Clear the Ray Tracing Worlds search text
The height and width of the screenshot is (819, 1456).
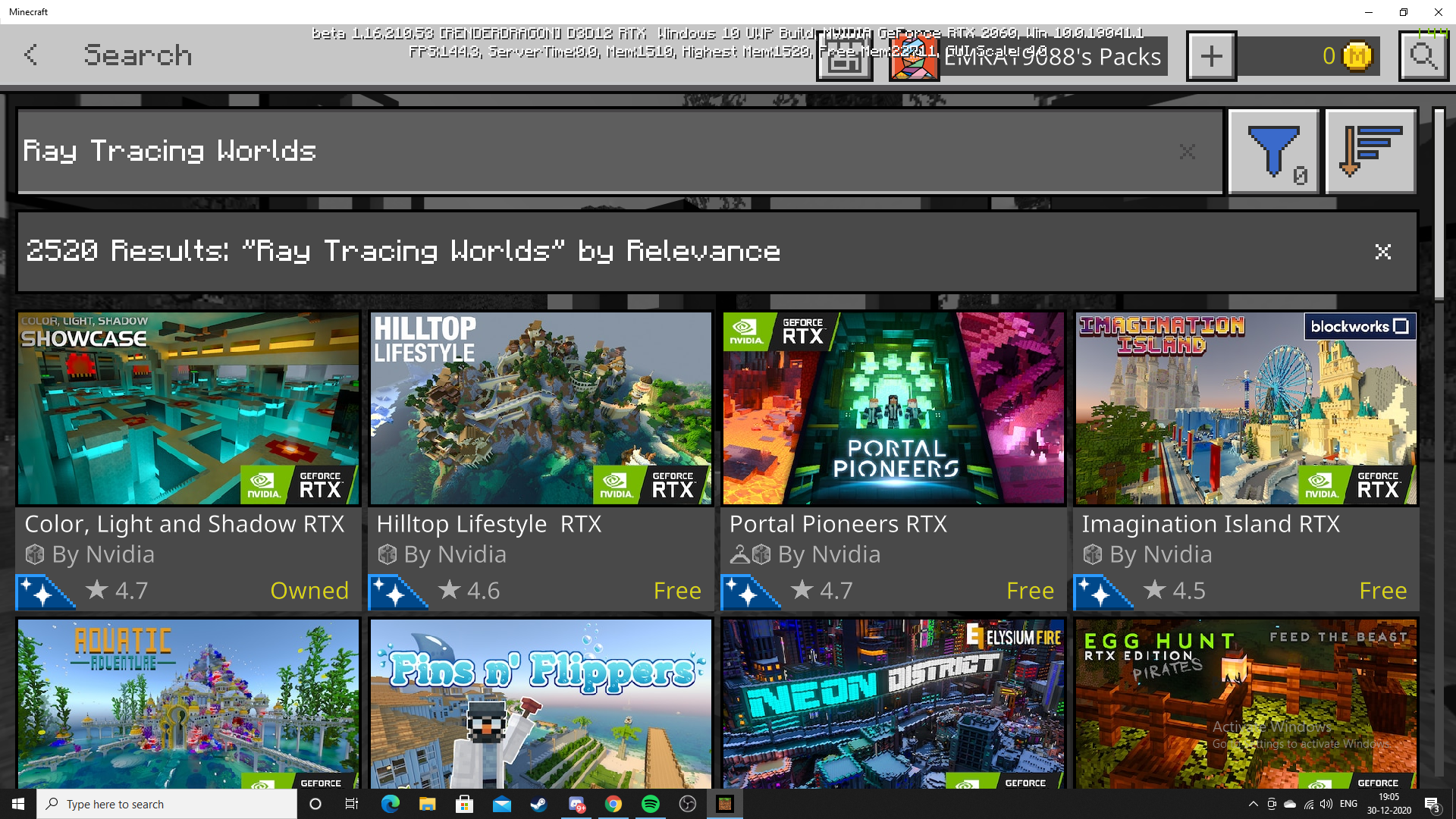click(x=1187, y=152)
